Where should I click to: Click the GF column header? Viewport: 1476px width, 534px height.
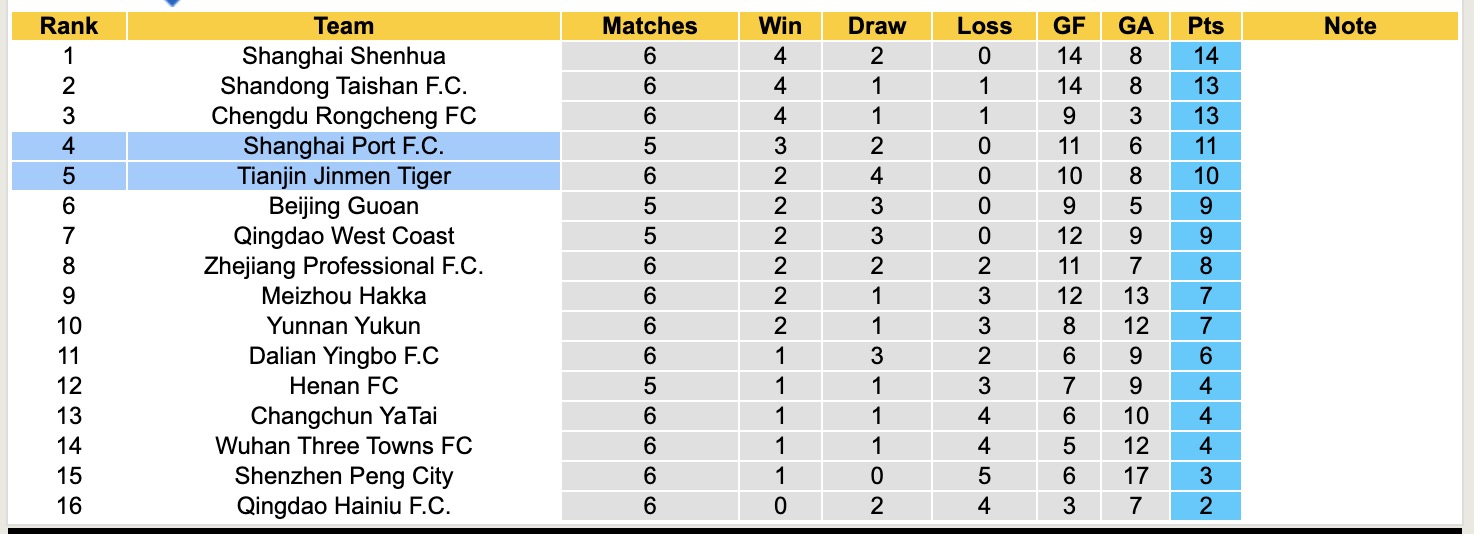point(1069,26)
